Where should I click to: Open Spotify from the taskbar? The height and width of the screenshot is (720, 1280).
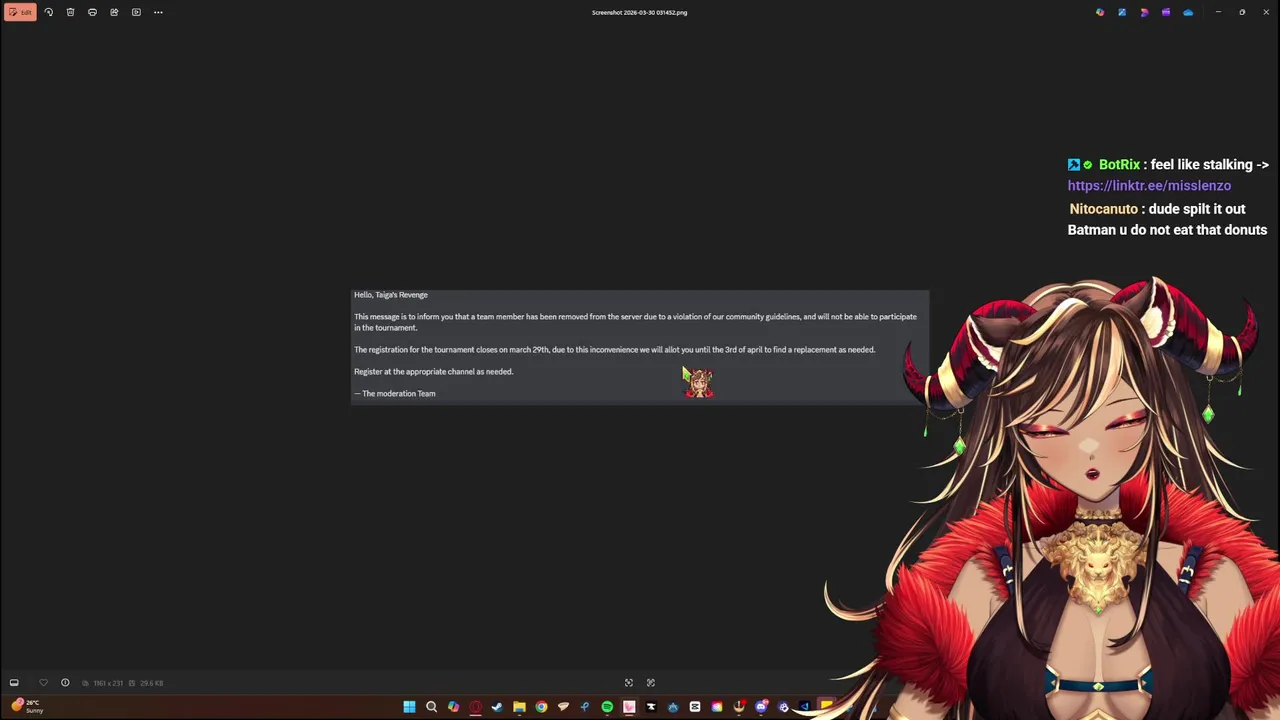(607, 707)
